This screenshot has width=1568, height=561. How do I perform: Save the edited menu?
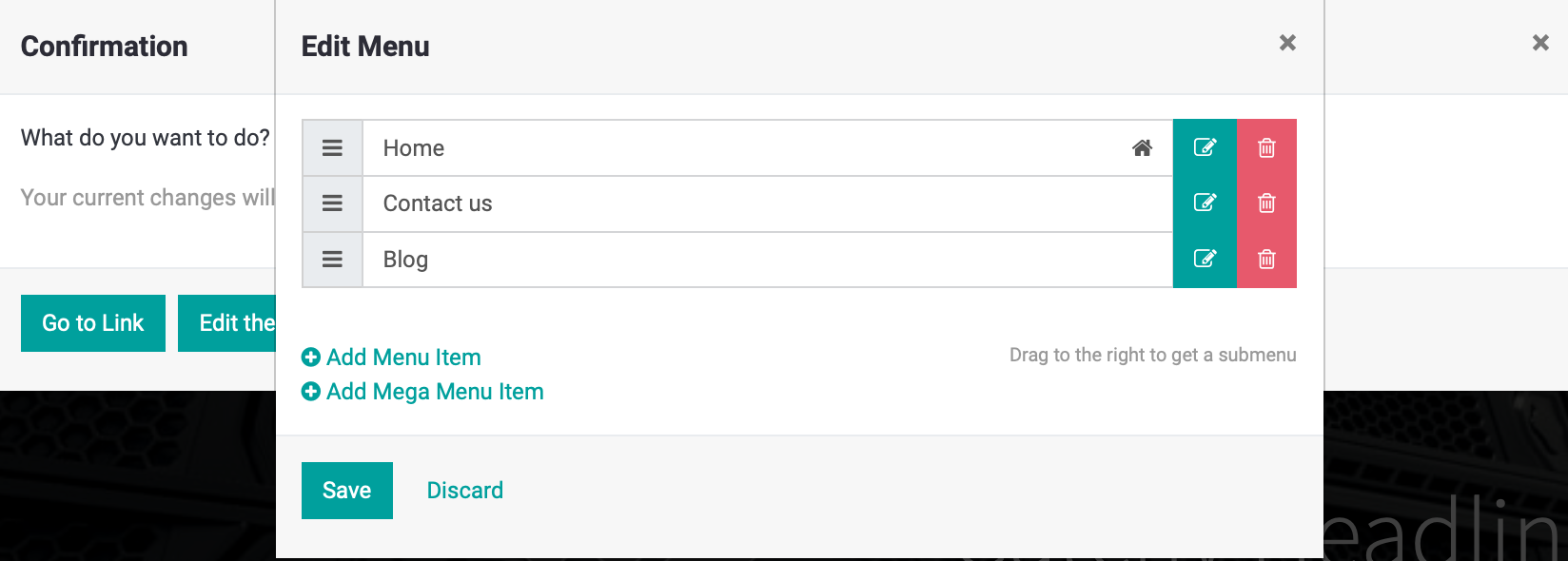point(347,491)
